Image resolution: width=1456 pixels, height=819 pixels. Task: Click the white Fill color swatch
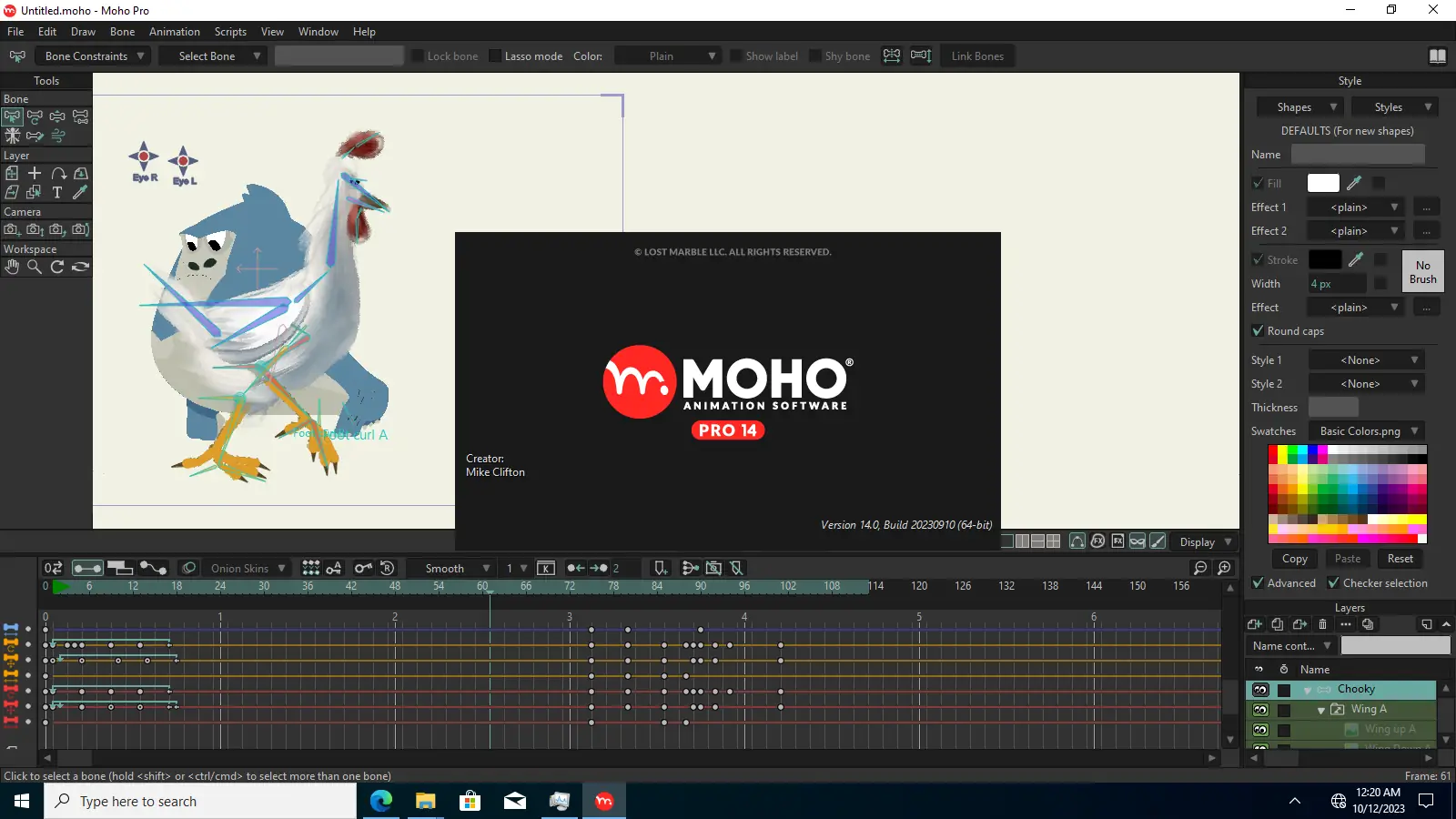(x=1323, y=183)
